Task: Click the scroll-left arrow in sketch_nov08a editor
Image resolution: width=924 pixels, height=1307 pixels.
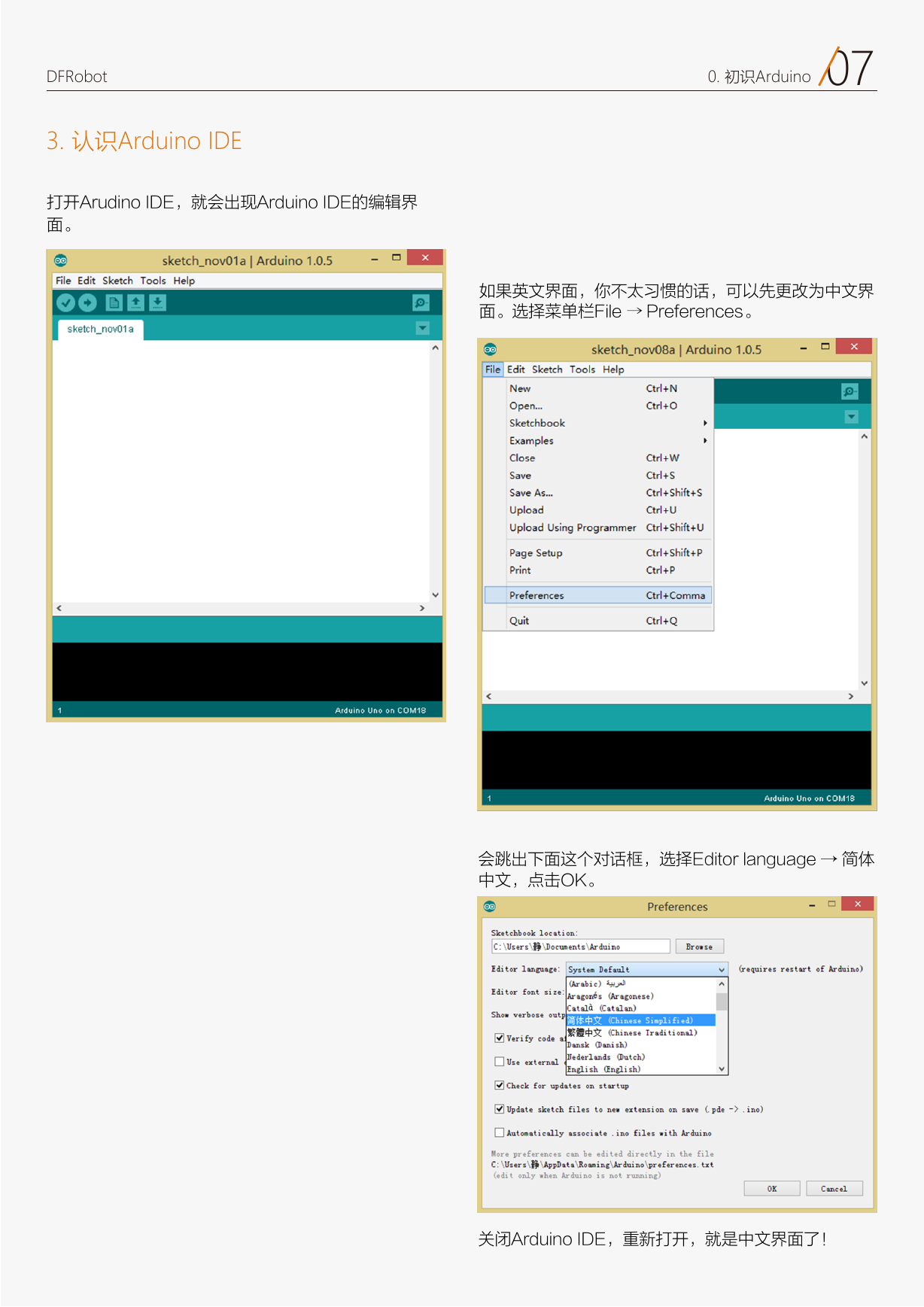Action: pyautogui.click(x=489, y=697)
